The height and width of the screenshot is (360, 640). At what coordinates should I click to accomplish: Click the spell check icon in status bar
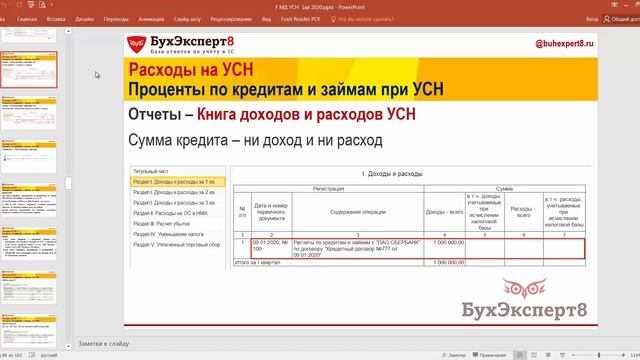(31, 355)
